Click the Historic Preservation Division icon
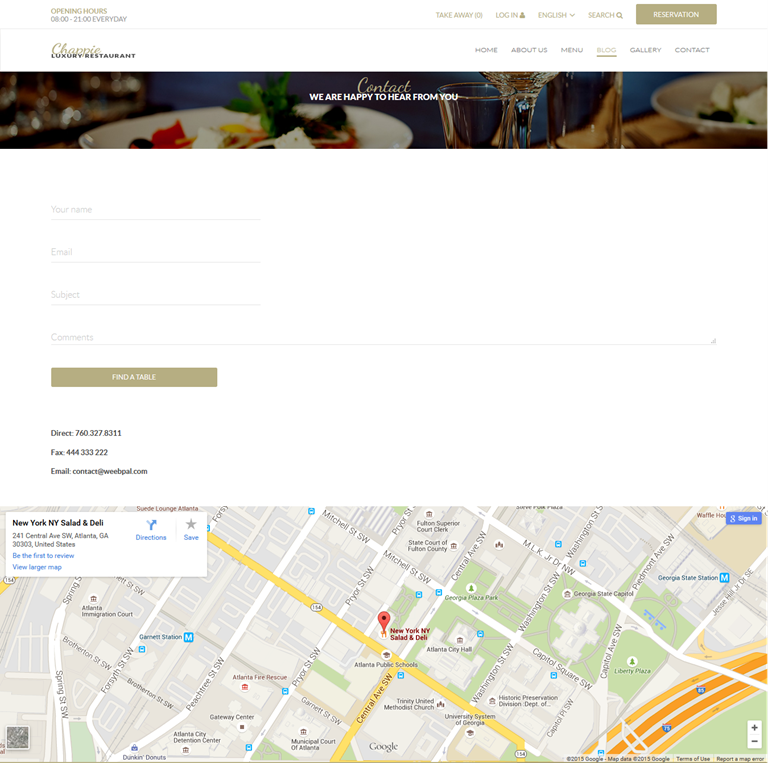 point(492,701)
